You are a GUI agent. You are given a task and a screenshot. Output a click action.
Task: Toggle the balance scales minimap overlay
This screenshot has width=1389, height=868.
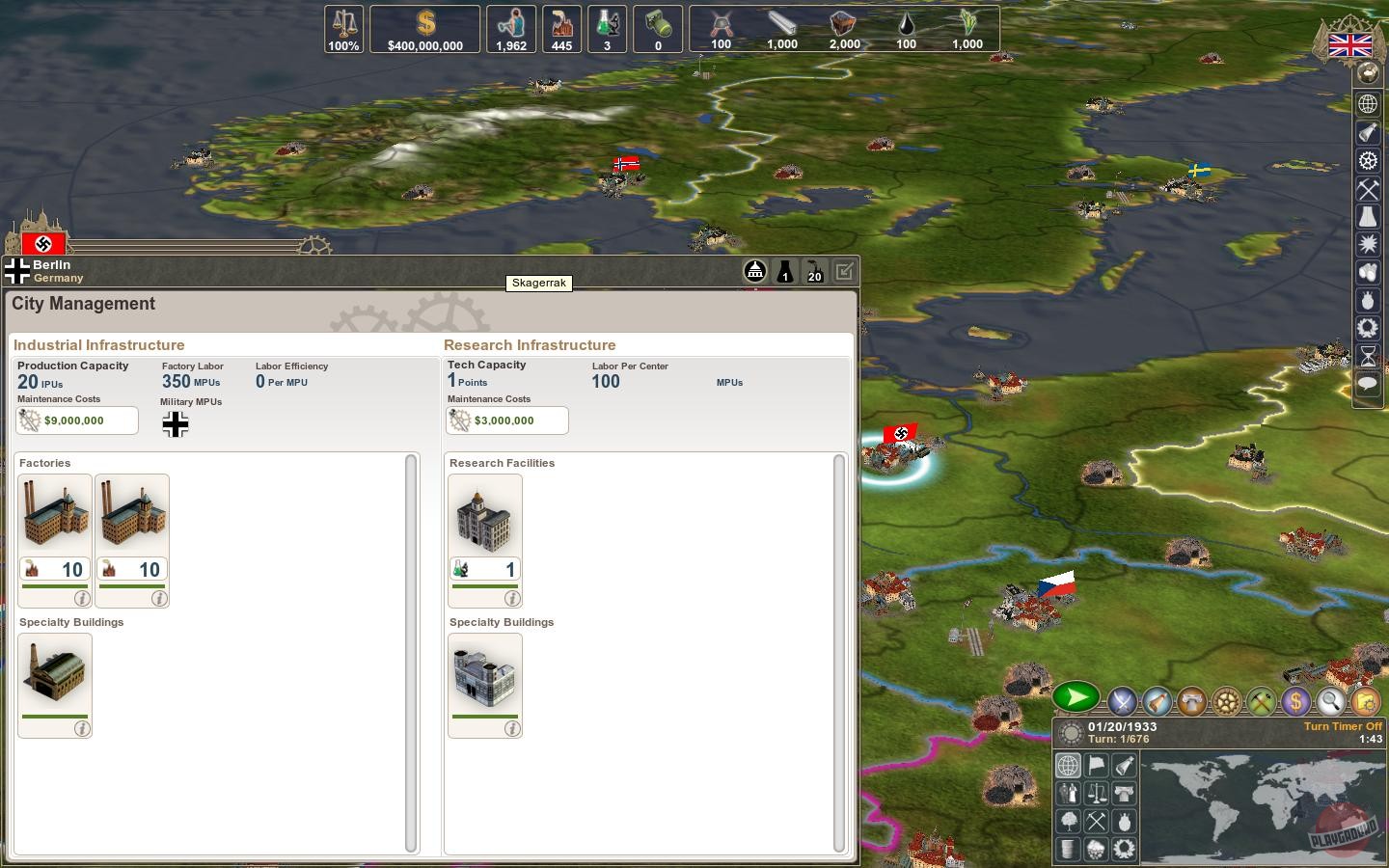point(1097,794)
